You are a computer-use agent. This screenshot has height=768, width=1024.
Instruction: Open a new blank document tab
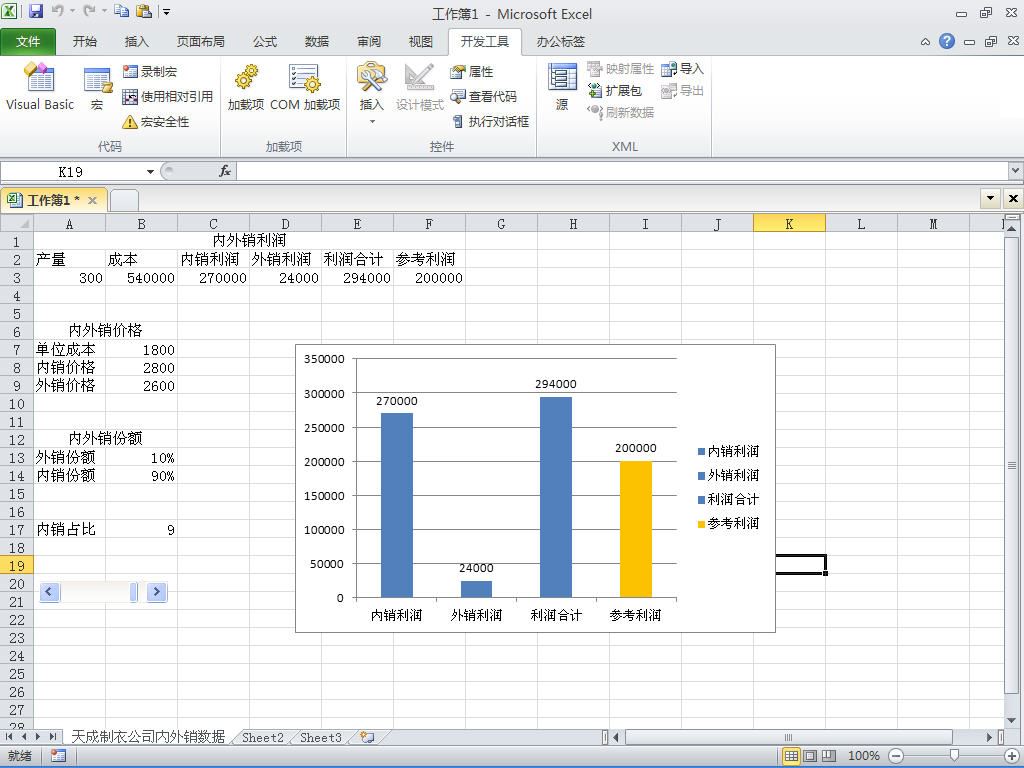coord(124,200)
